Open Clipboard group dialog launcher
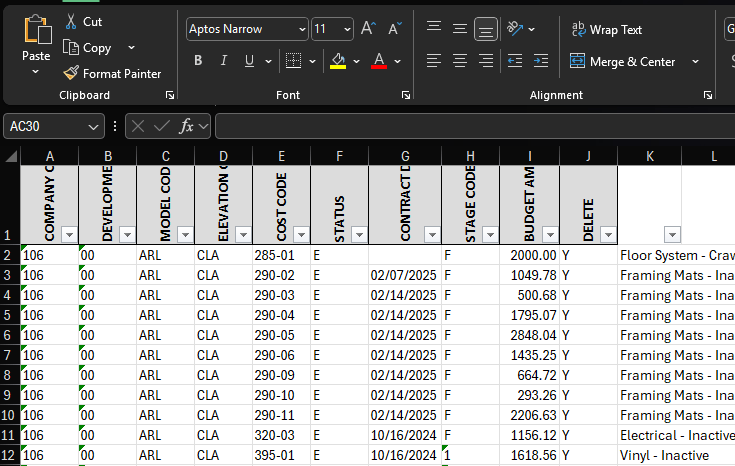 point(170,95)
